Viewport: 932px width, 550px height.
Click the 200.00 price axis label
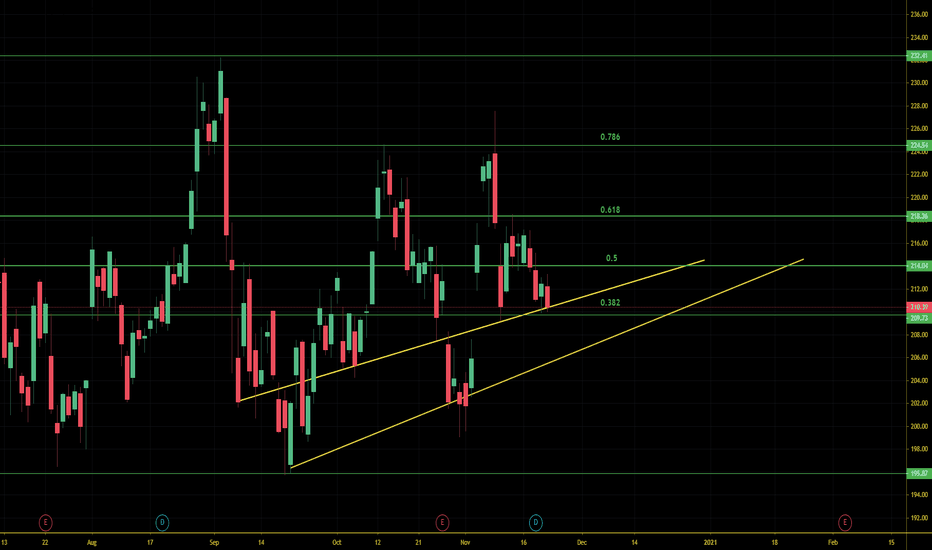[x=919, y=427]
